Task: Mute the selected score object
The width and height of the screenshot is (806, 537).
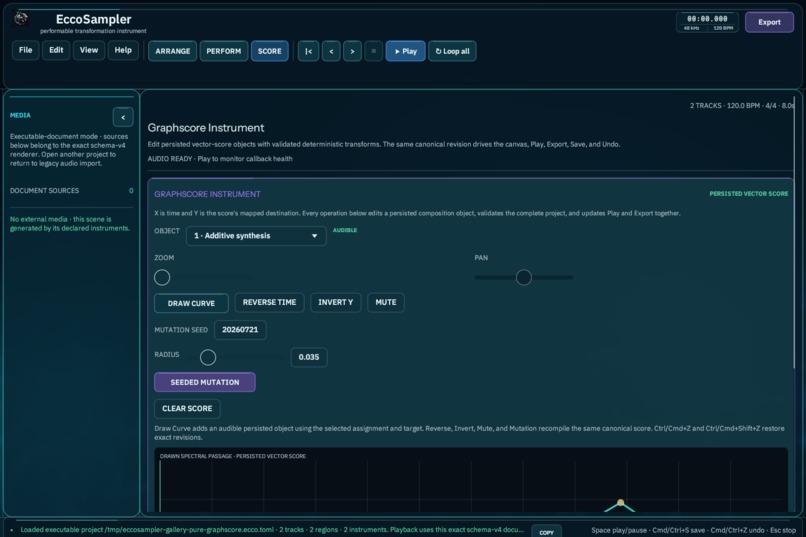Action: 386,302
